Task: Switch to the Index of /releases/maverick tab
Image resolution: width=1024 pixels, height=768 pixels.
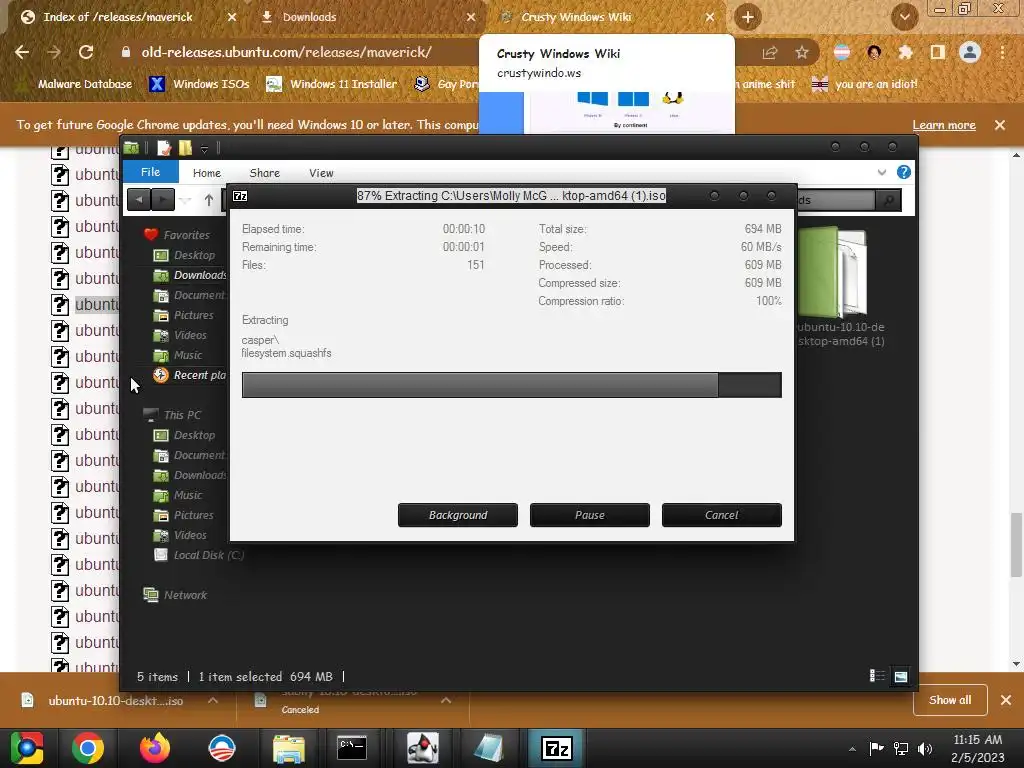Action: [118, 17]
